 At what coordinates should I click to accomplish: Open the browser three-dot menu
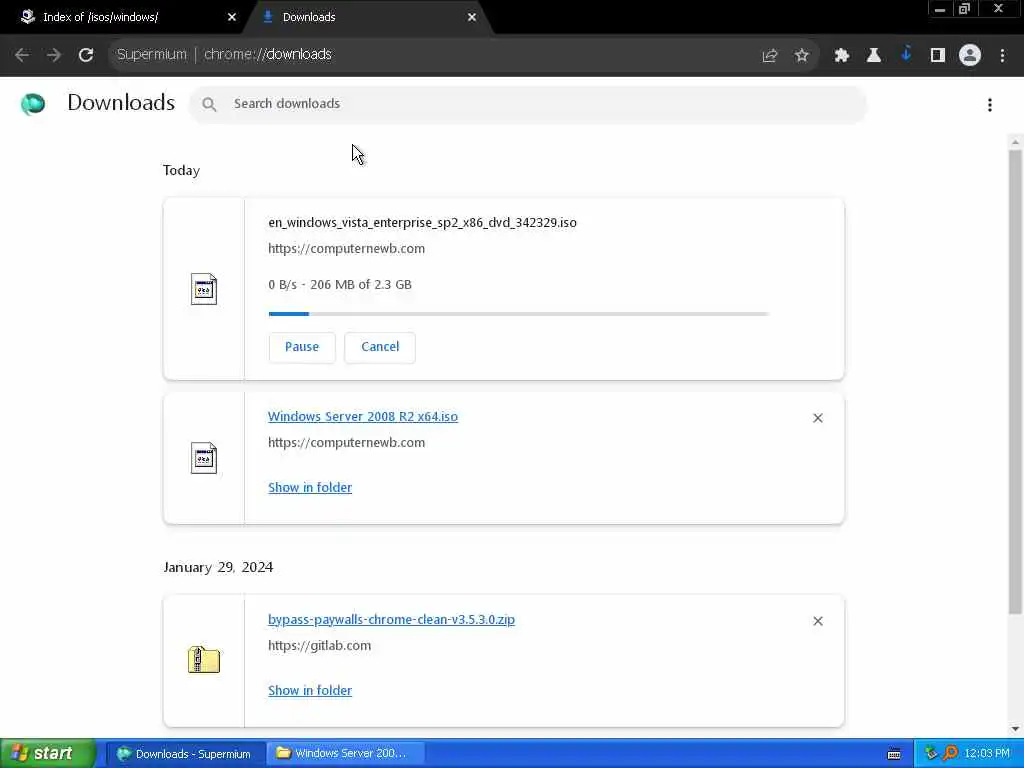[1002, 56]
